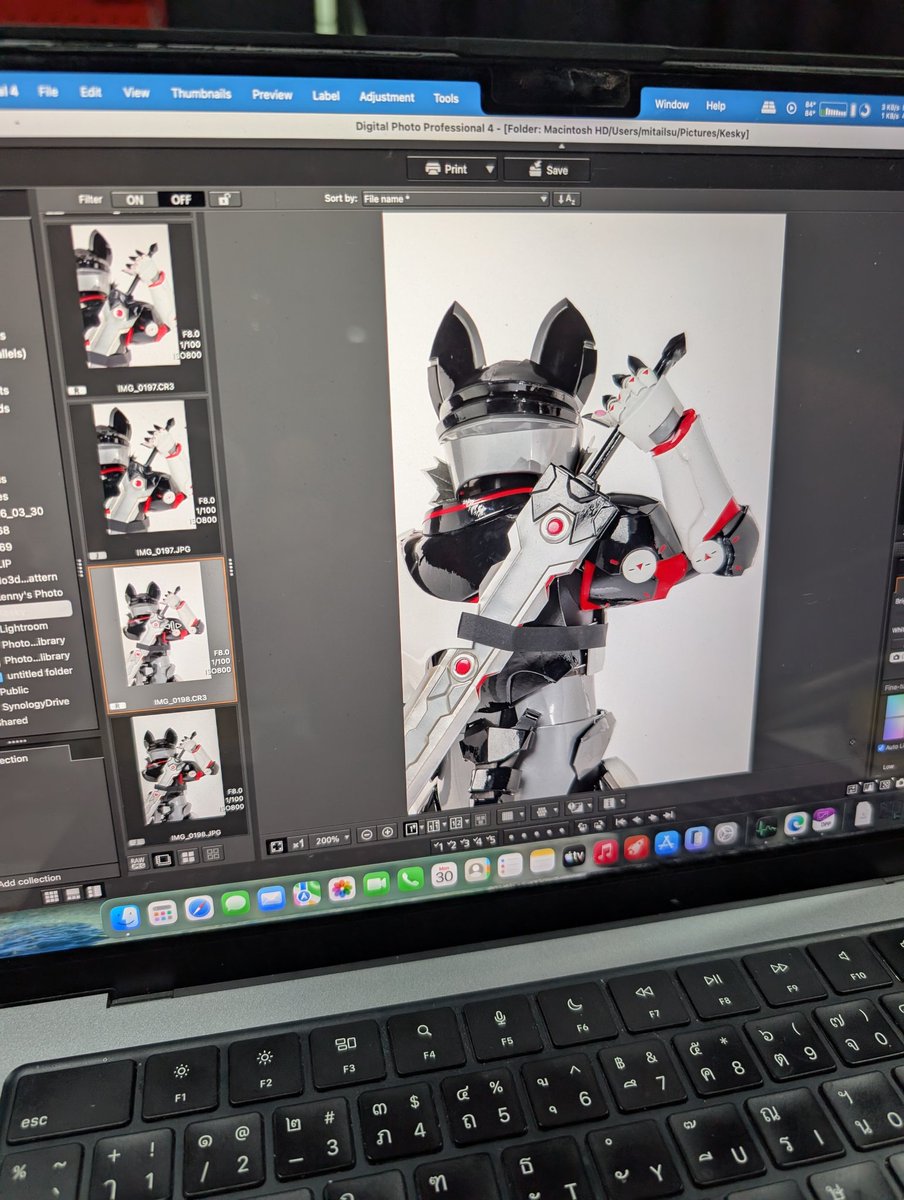Viewport: 904px width, 1200px height.
Task: Open the Edit menu
Action: point(91,92)
